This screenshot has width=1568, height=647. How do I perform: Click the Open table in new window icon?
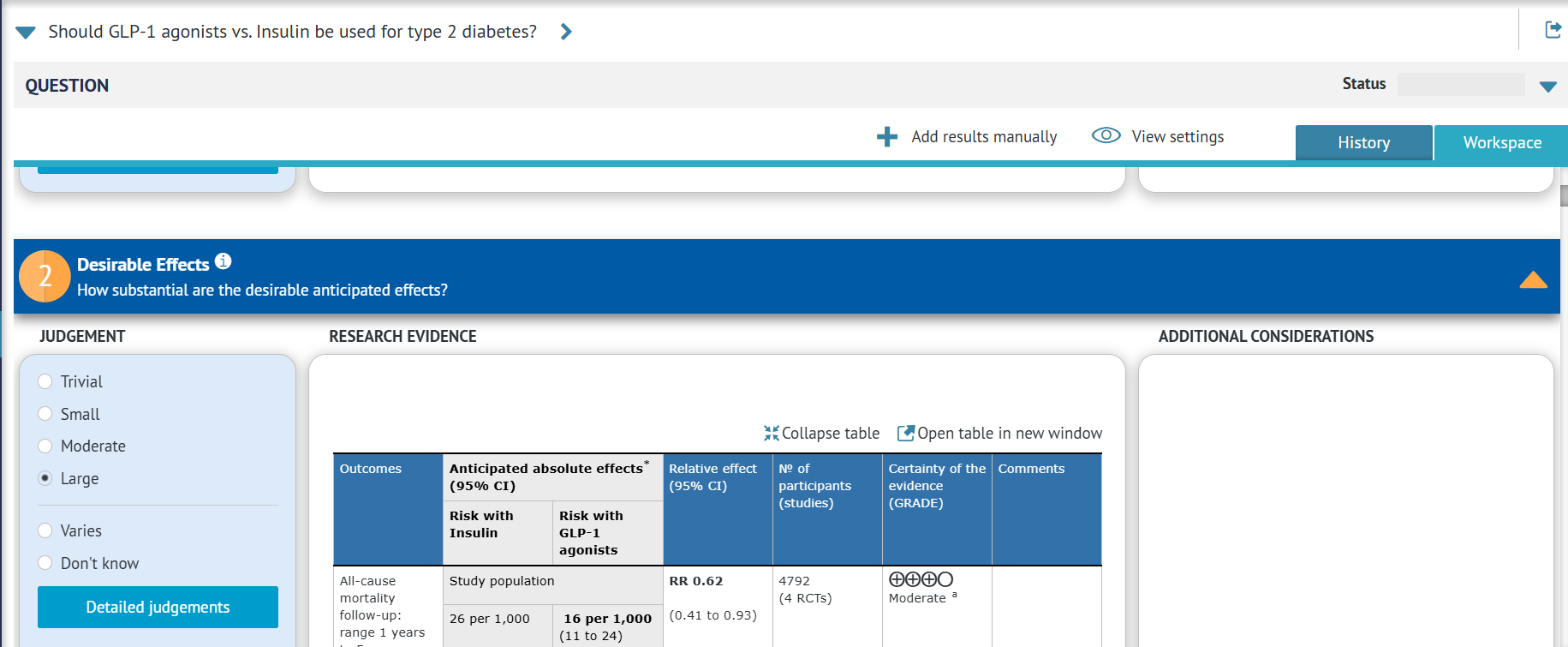(905, 433)
